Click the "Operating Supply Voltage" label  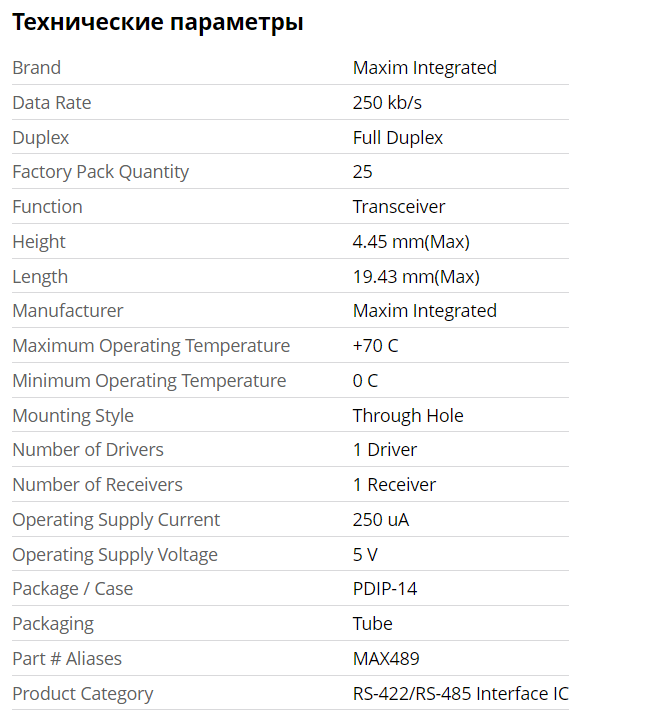tap(115, 555)
